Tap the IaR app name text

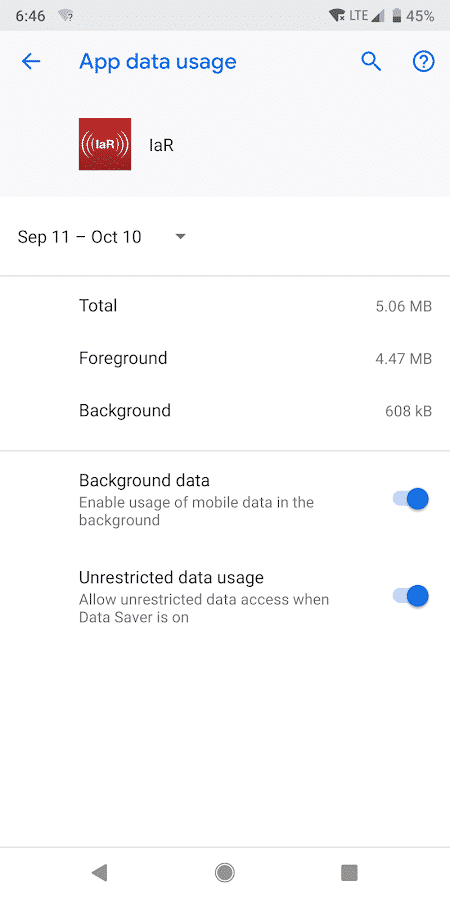pyautogui.click(x=161, y=145)
